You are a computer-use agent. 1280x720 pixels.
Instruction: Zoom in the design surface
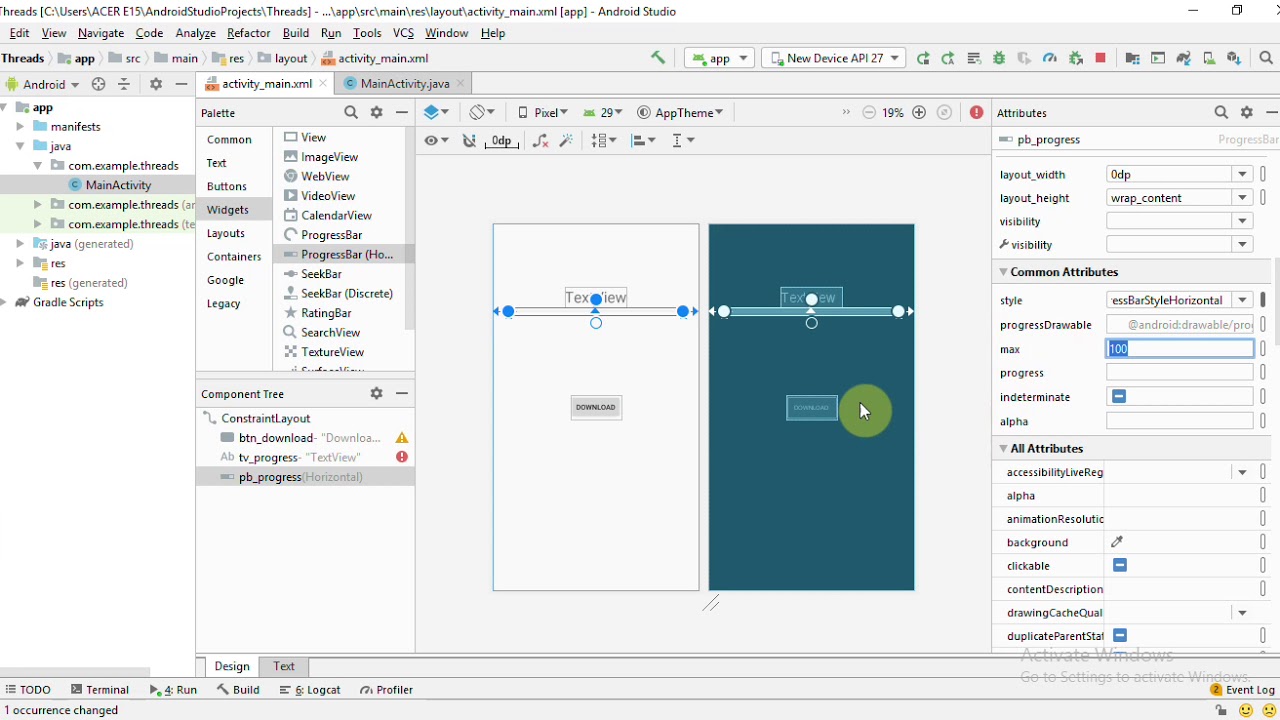[919, 113]
